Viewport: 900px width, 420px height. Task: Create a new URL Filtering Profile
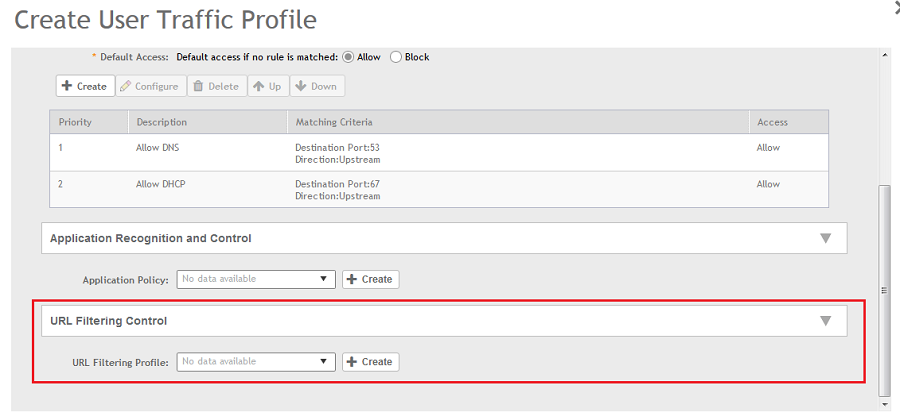tap(370, 361)
